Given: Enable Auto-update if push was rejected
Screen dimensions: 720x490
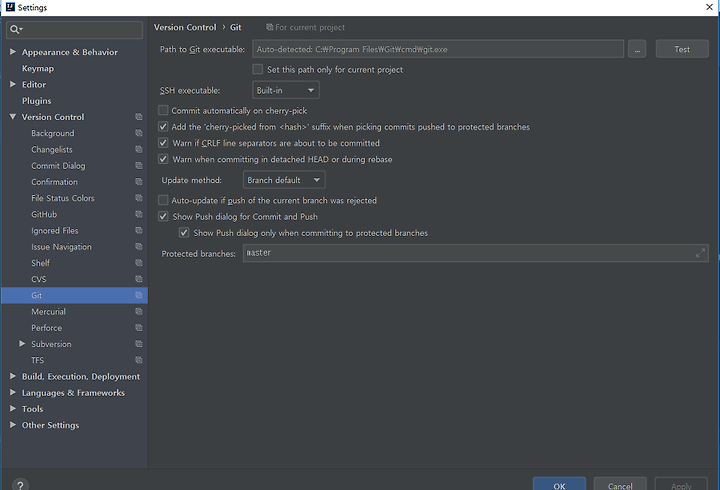Looking at the screenshot, I should coord(163,200).
